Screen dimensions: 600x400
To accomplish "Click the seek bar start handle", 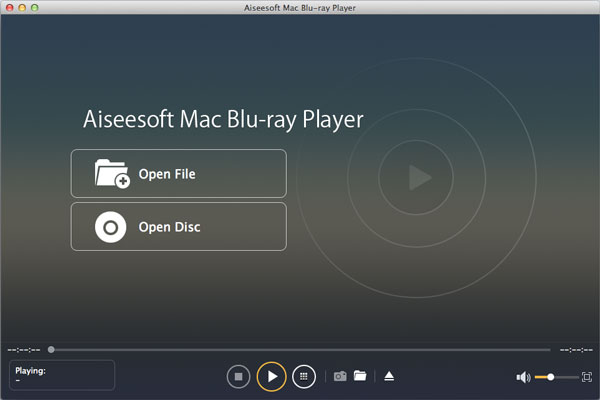I will click(51, 350).
